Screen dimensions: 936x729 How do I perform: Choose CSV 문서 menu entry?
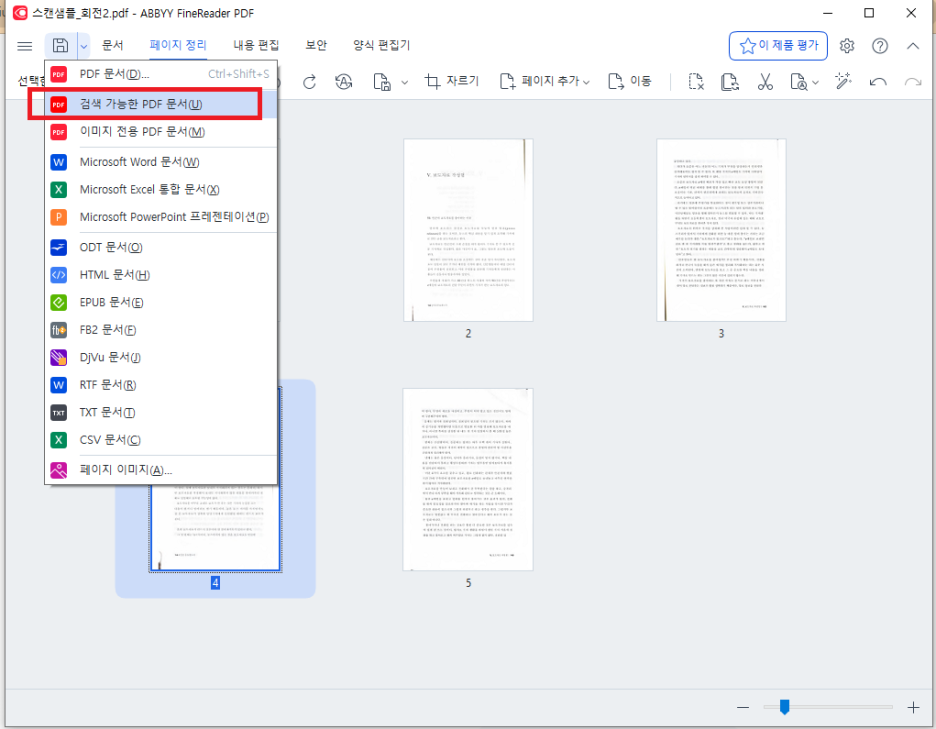161,439
